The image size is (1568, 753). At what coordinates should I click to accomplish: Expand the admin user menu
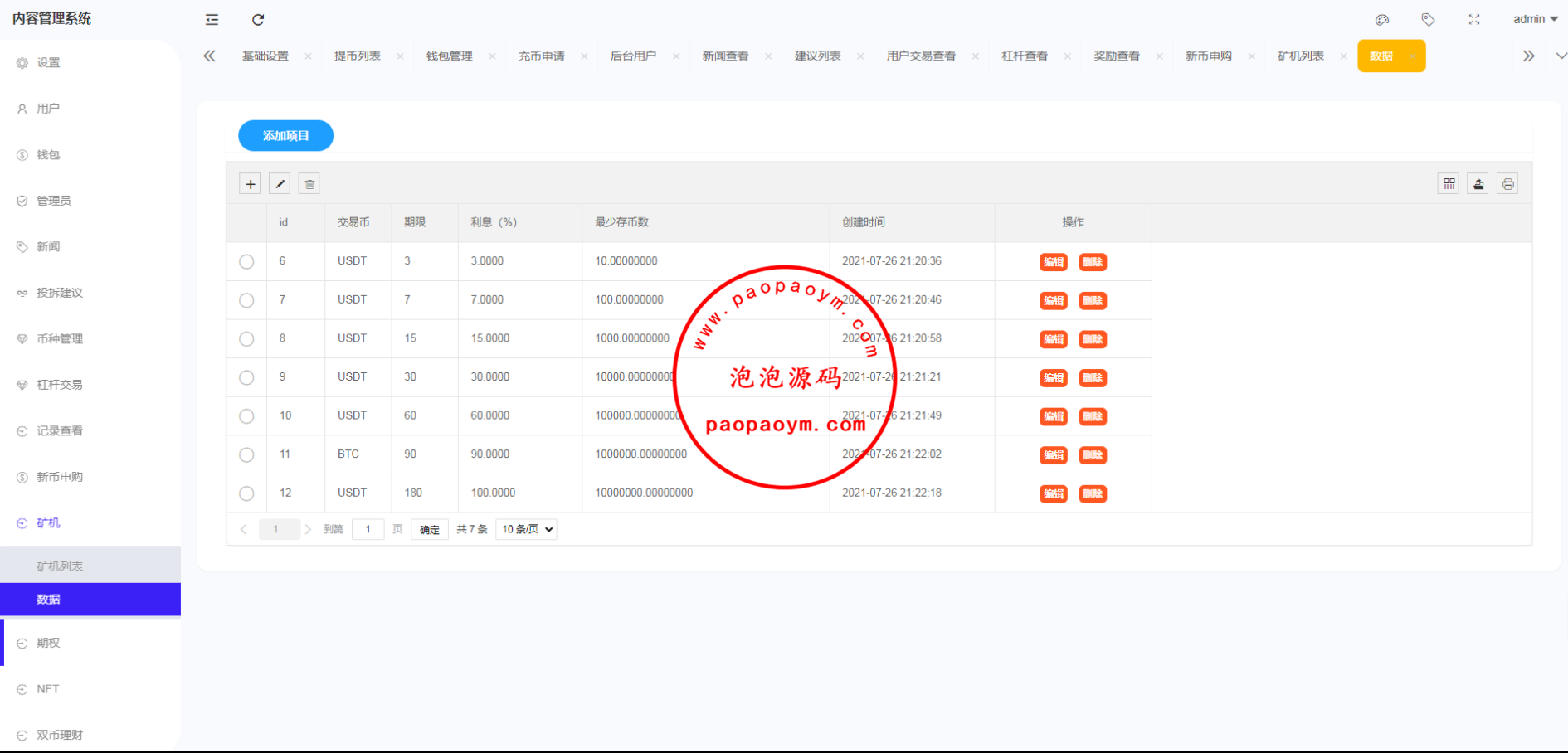(x=1535, y=19)
